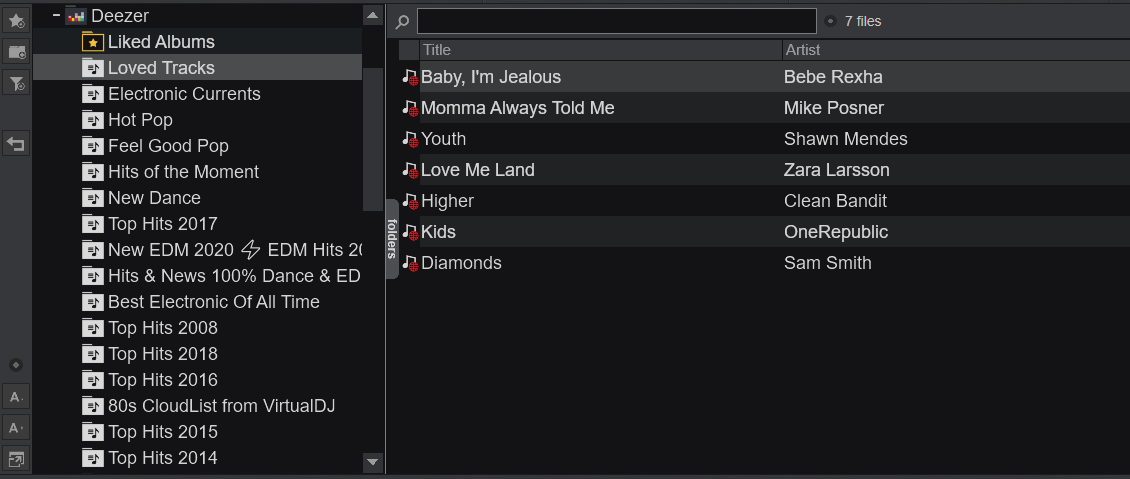Click the add favorite folder star icon
This screenshot has width=1130, height=479.
[x=16, y=20]
